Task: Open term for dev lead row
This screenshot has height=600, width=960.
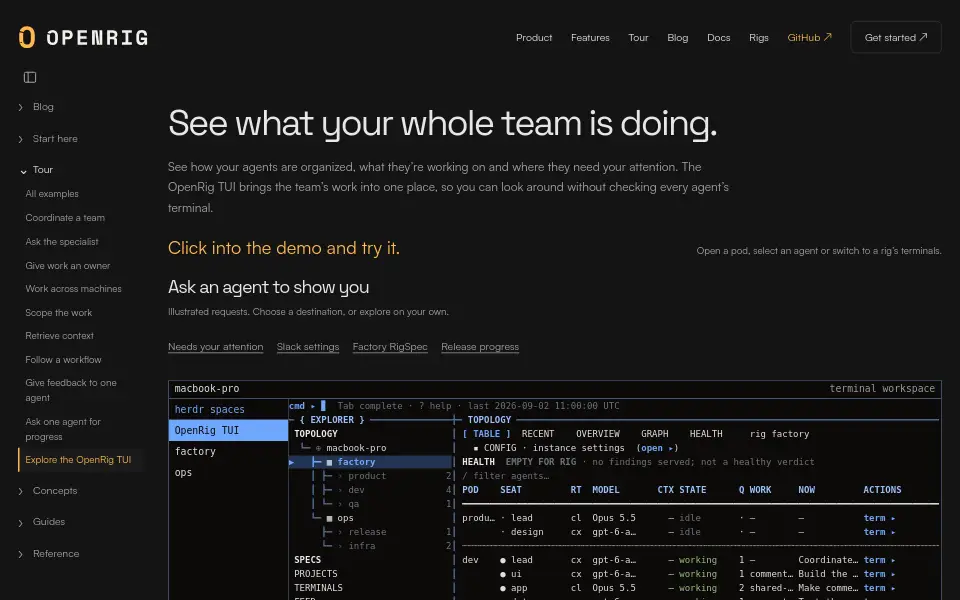Action: pos(879,560)
